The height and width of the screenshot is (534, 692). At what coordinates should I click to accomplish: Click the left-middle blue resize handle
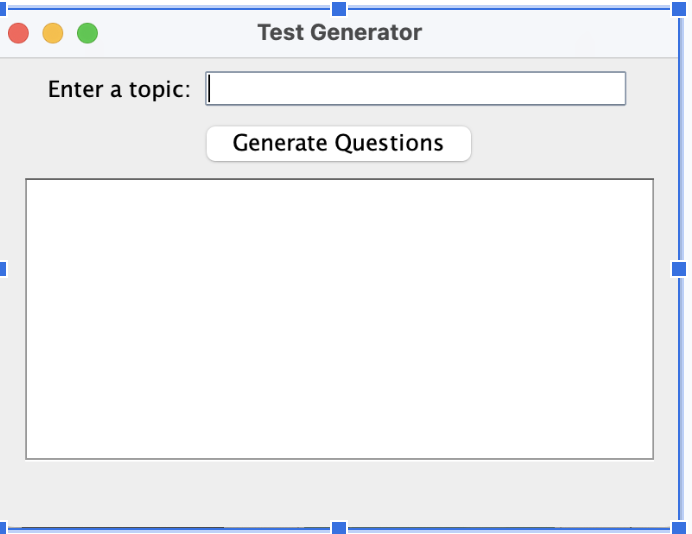pos(2,268)
